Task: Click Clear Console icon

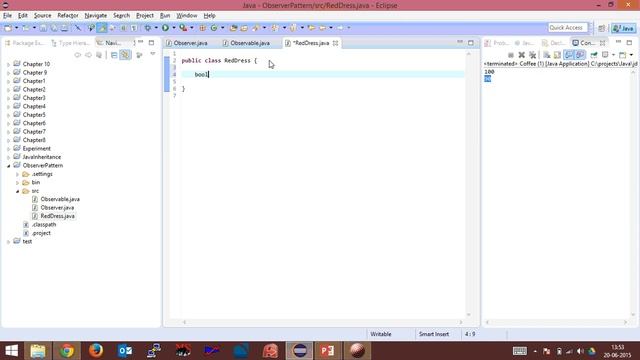Action: (547, 55)
